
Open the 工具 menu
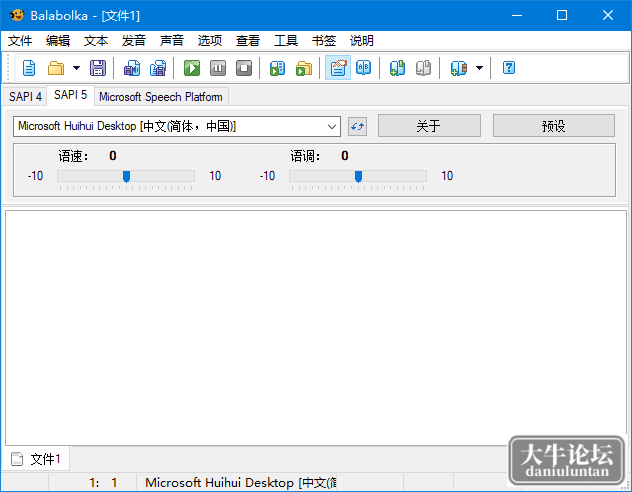[285, 40]
